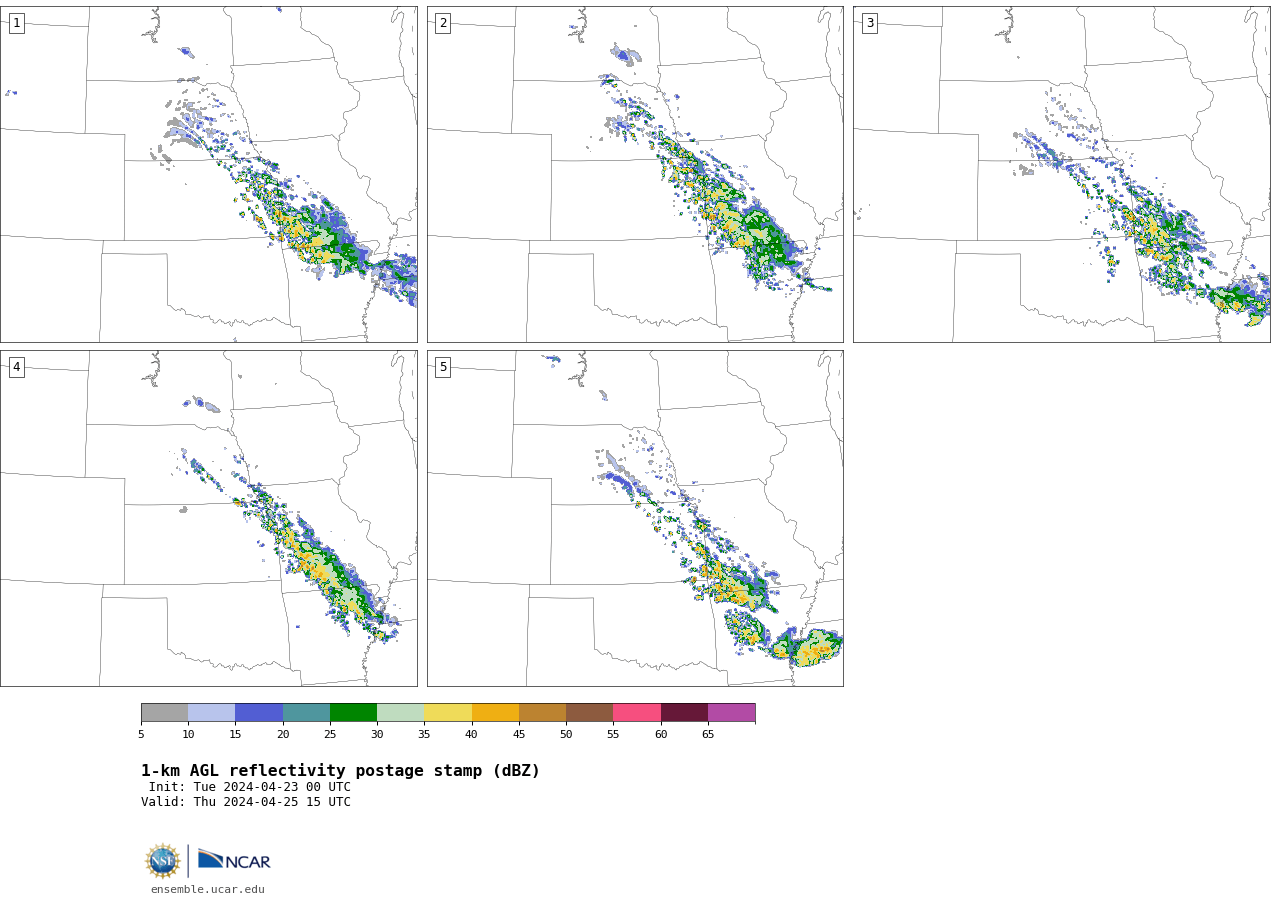Click the brown 50-55 dBZ swatch
The height and width of the screenshot is (901, 1280).
590,713
